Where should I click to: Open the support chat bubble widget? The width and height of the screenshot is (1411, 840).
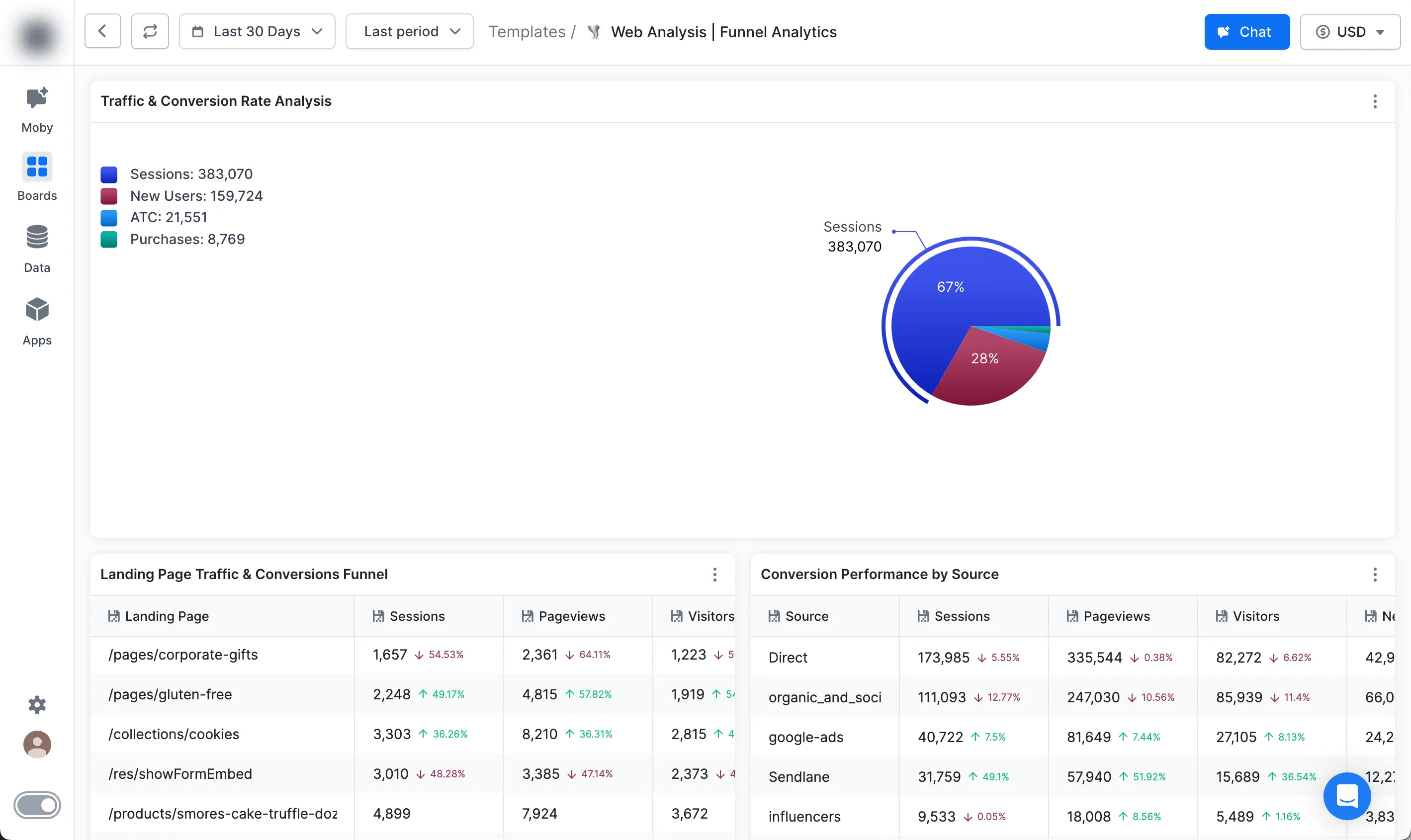click(1346, 796)
